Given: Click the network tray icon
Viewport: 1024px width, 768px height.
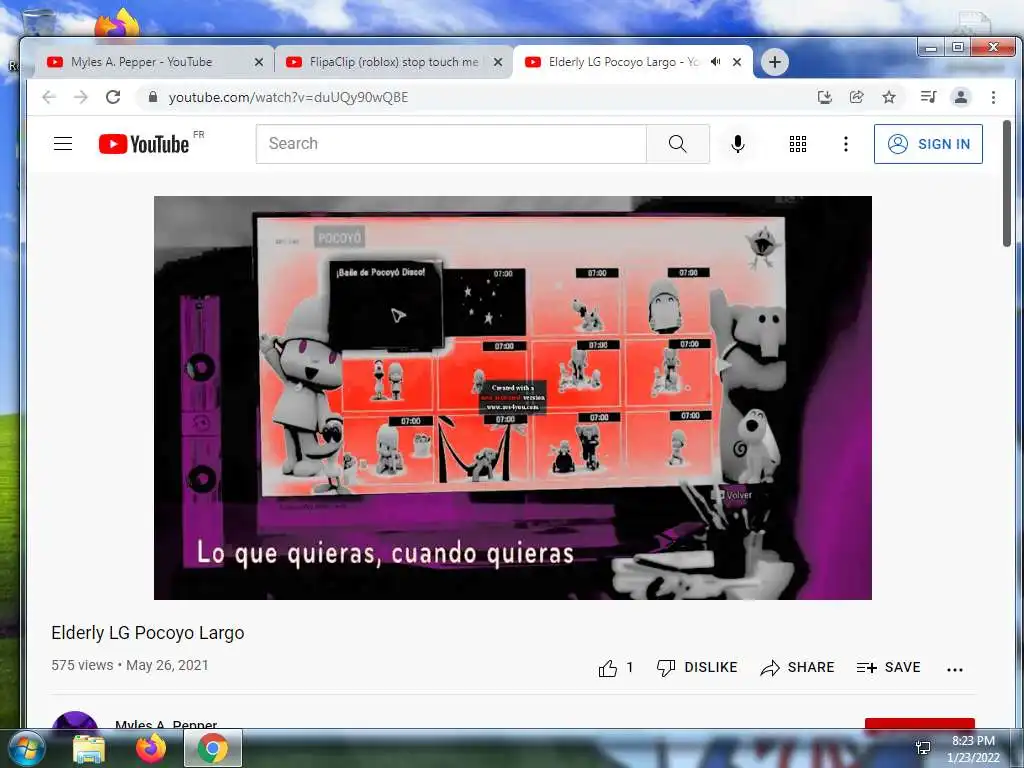Looking at the screenshot, I should 923,748.
